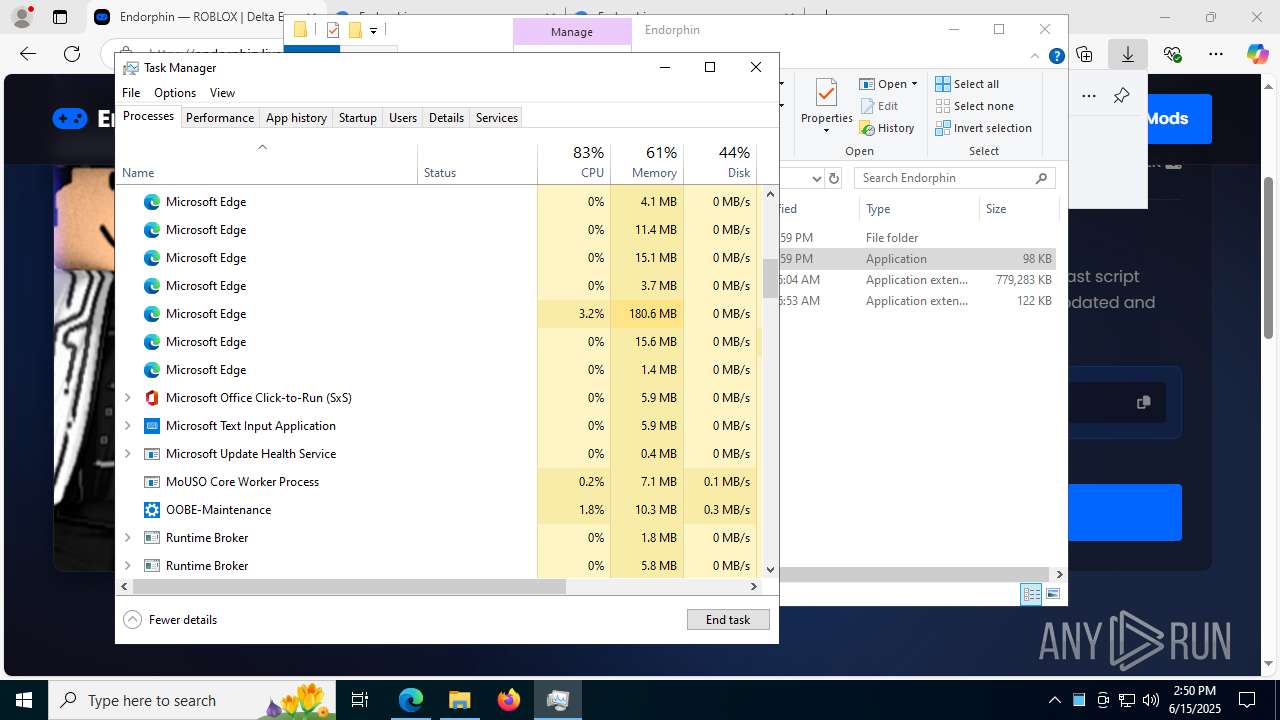Sort Explorer files by Type column
Image resolution: width=1280 pixels, height=720 pixels.
[x=919, y=209]
